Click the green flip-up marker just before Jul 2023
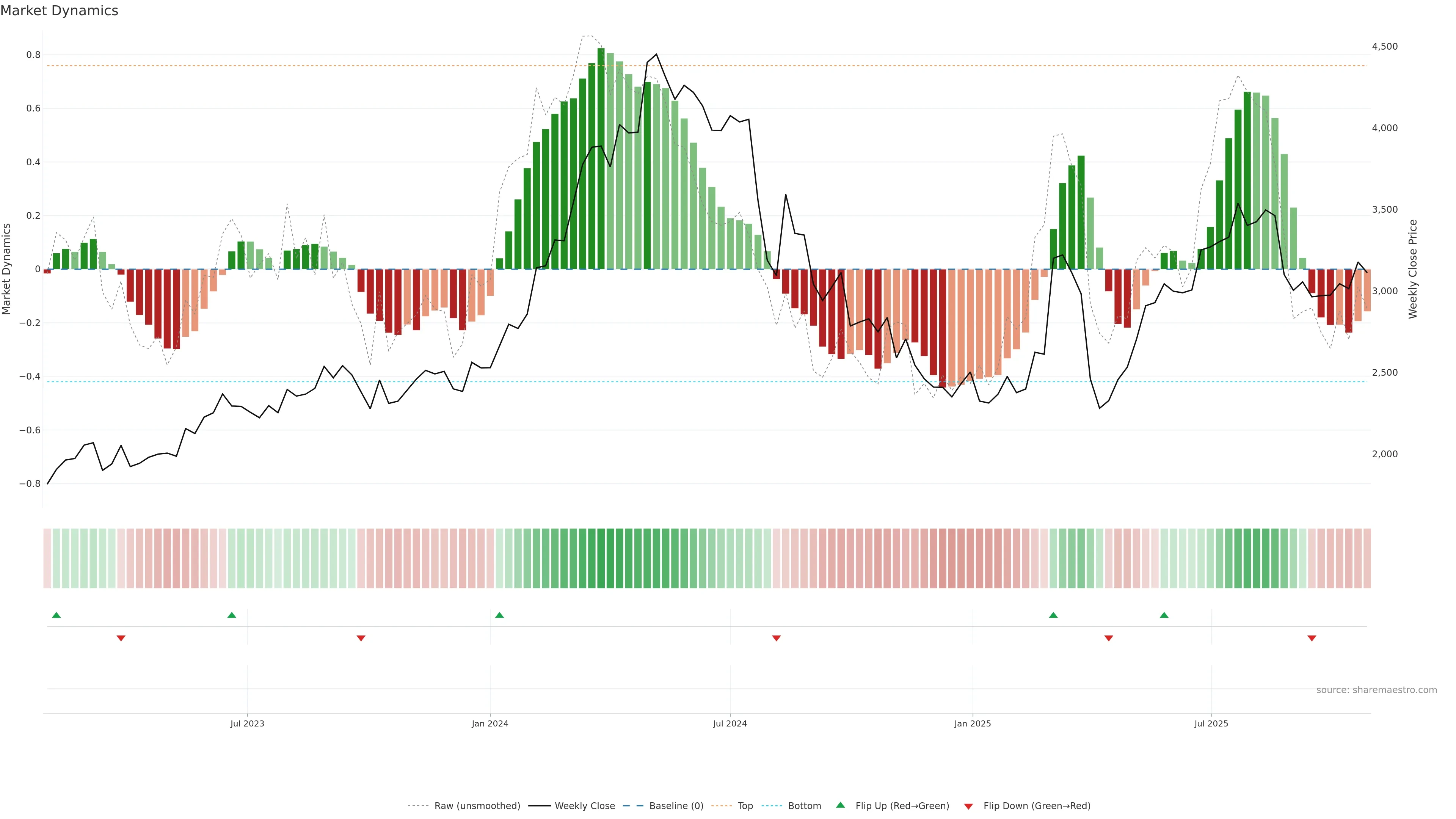The height and width of the screenshot is (819, 1456). [x=232, y=615]
